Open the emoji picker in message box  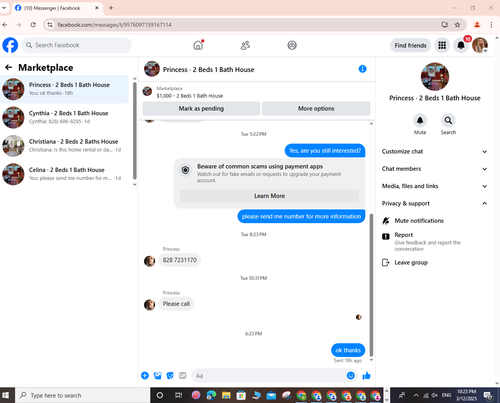pyautogui.click(x=351, y=376)
